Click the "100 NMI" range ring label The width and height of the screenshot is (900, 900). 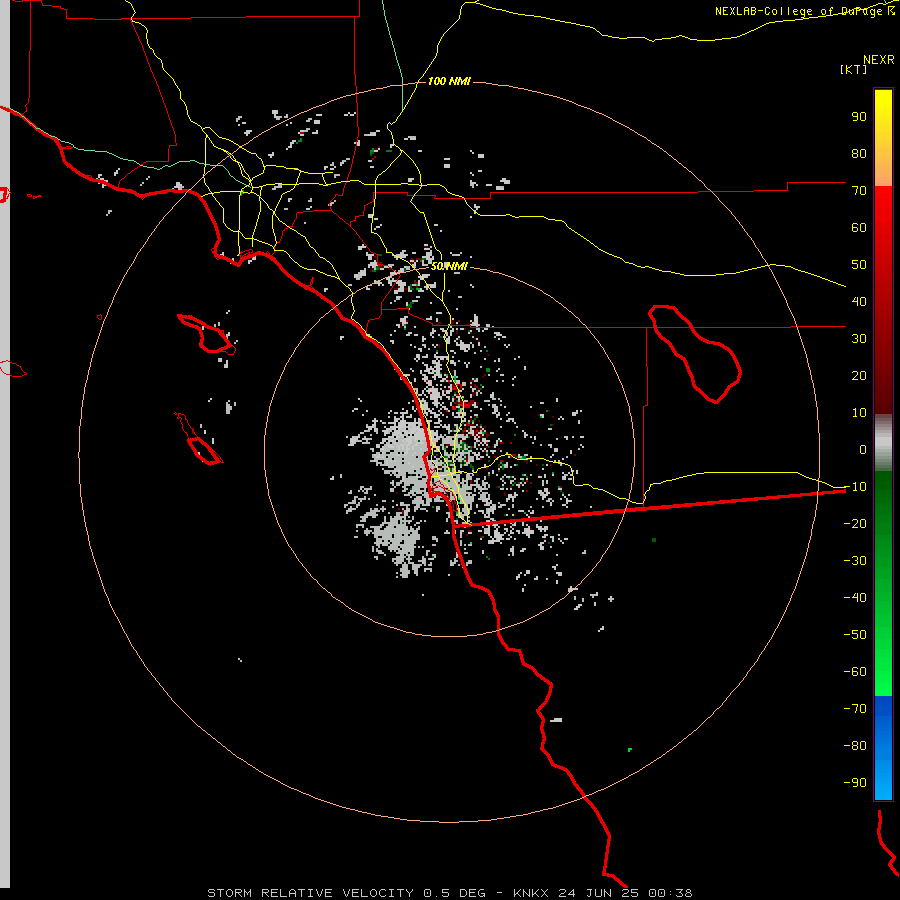point(449,82)
